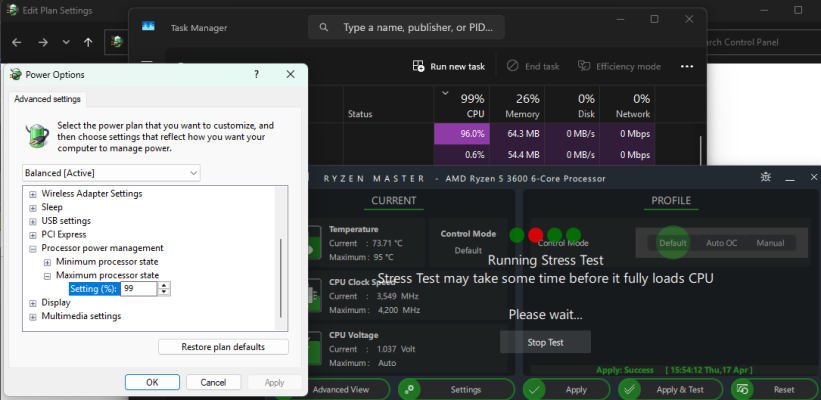
Task: Switch to CURRENT tab in Ryzen Master
Action: click(394, 201)
